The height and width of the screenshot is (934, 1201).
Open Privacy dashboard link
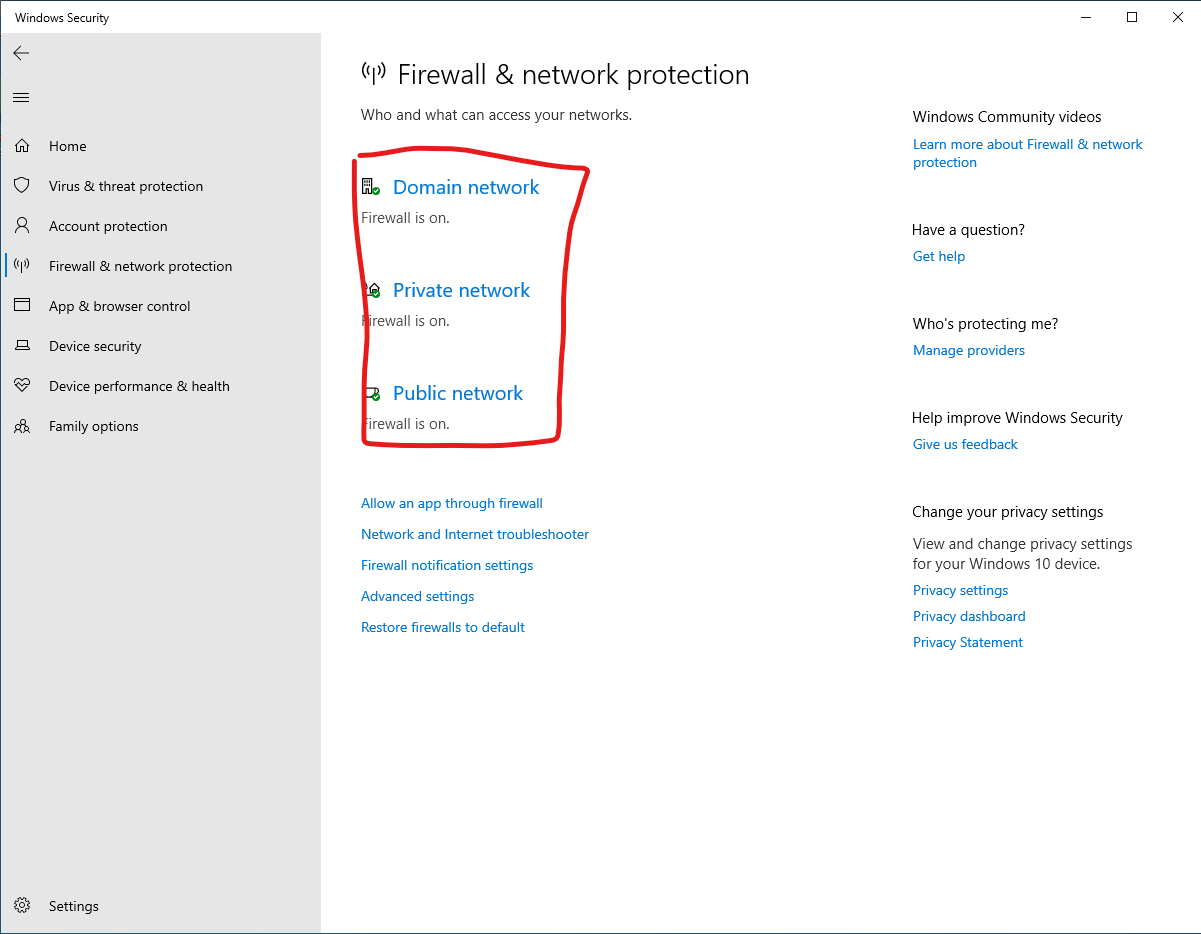coord(969,616)
